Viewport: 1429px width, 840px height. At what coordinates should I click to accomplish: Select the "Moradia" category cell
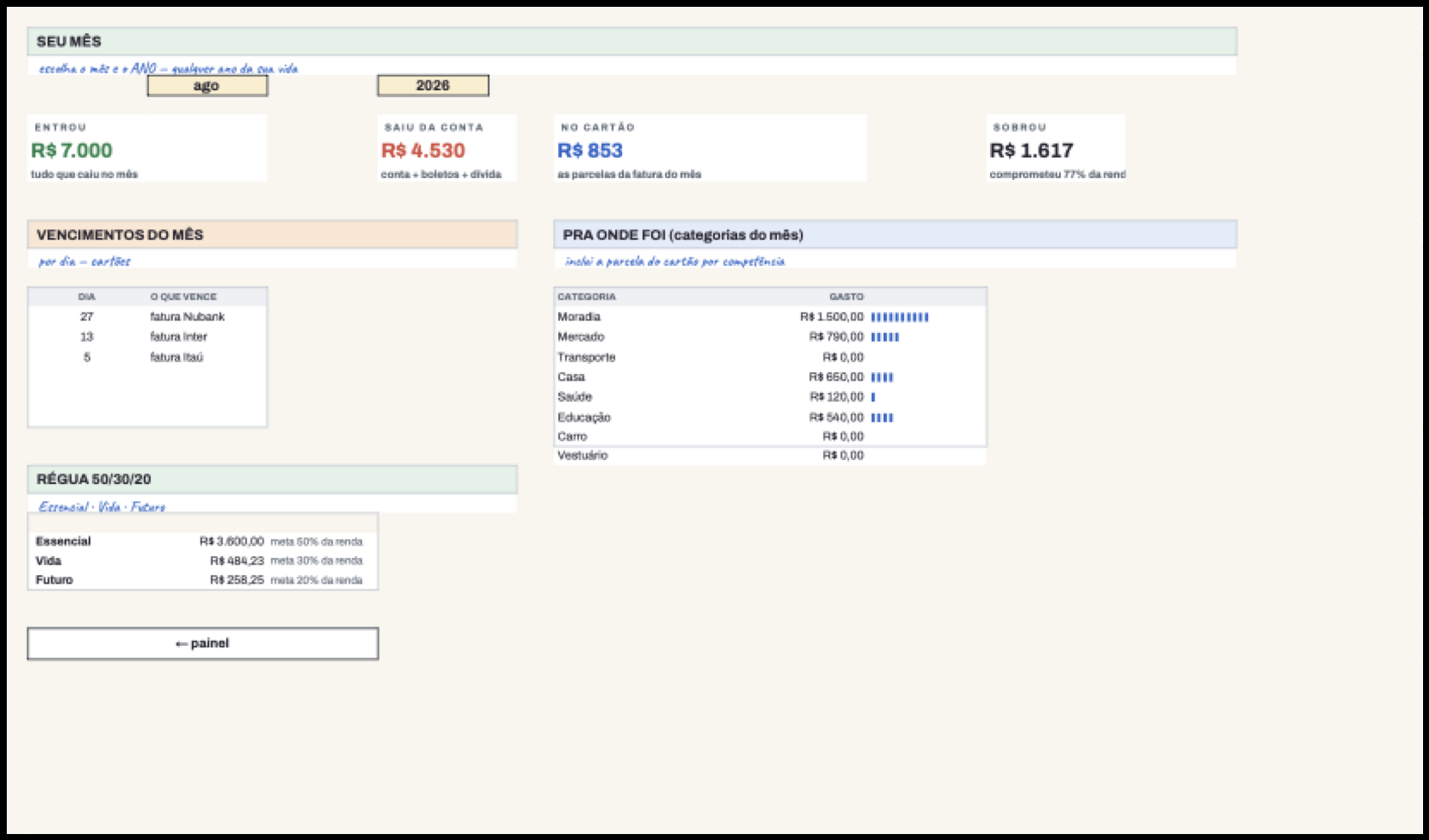click(579, 317)
